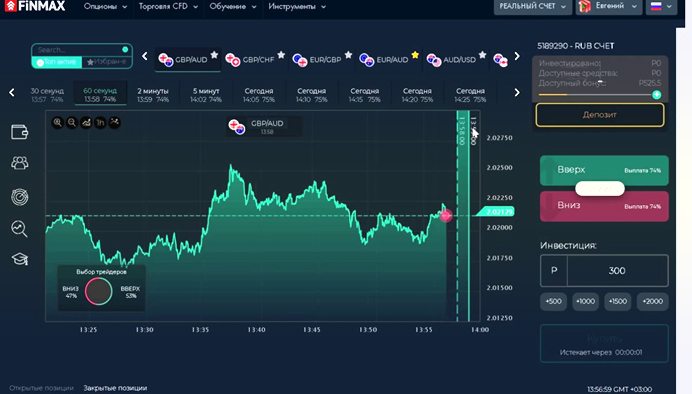Click the asset Search field
This screenshot has height=394, width=692.
(x=81, y=49)
